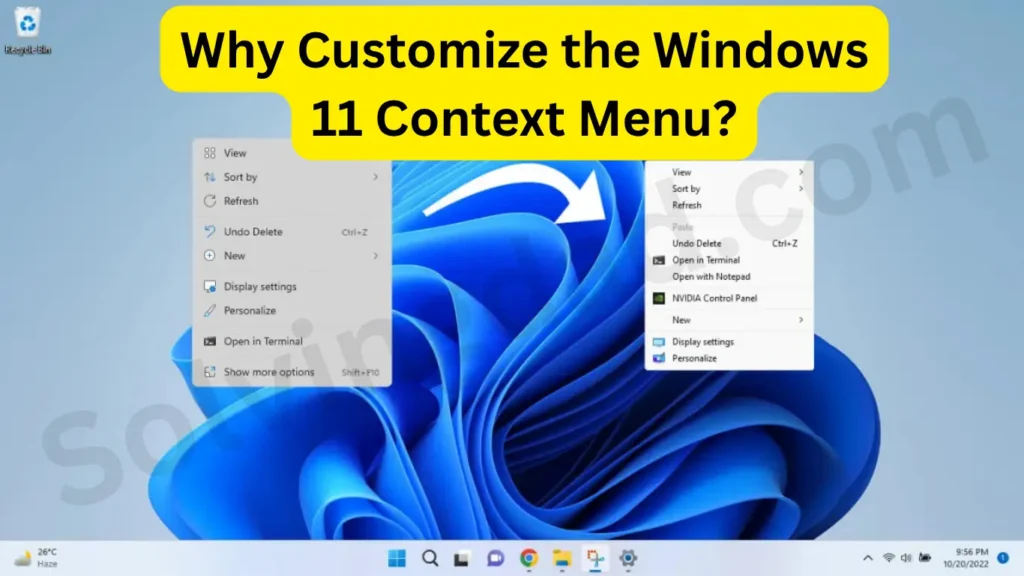Open Snipping Tool on taskbar
The height and width of the screenshot is (576, 1024).
(x=595, y=558)
